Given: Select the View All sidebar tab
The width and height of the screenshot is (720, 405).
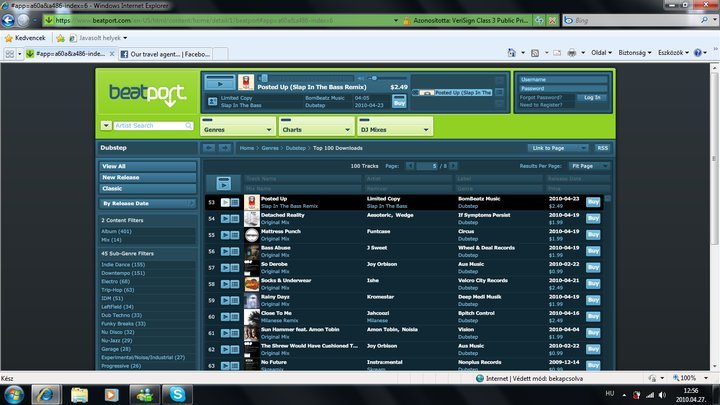Looking at the screenshot, I should click(147, 166).
